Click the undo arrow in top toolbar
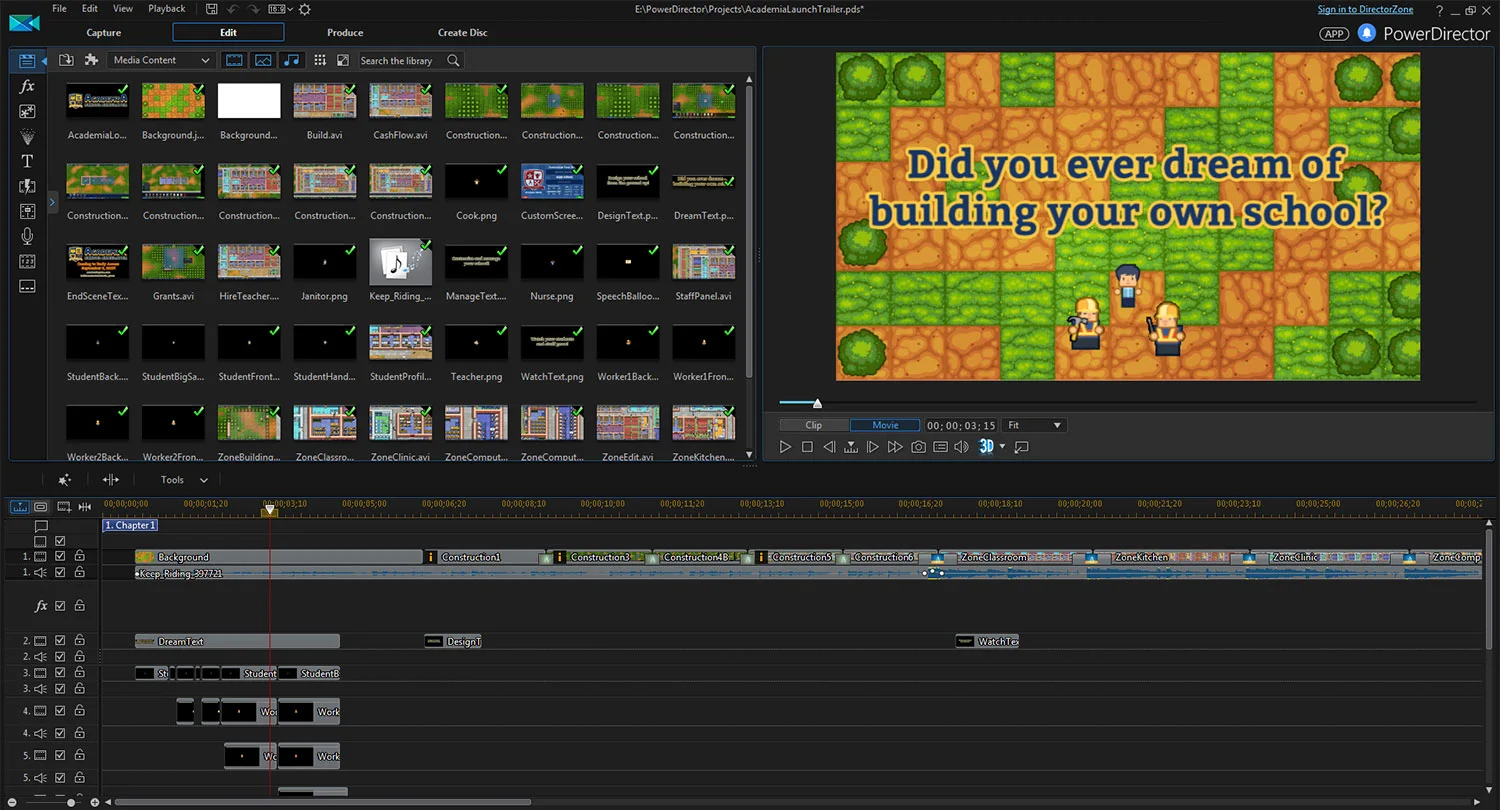1500x810 pixels. [x=235, y=9]
